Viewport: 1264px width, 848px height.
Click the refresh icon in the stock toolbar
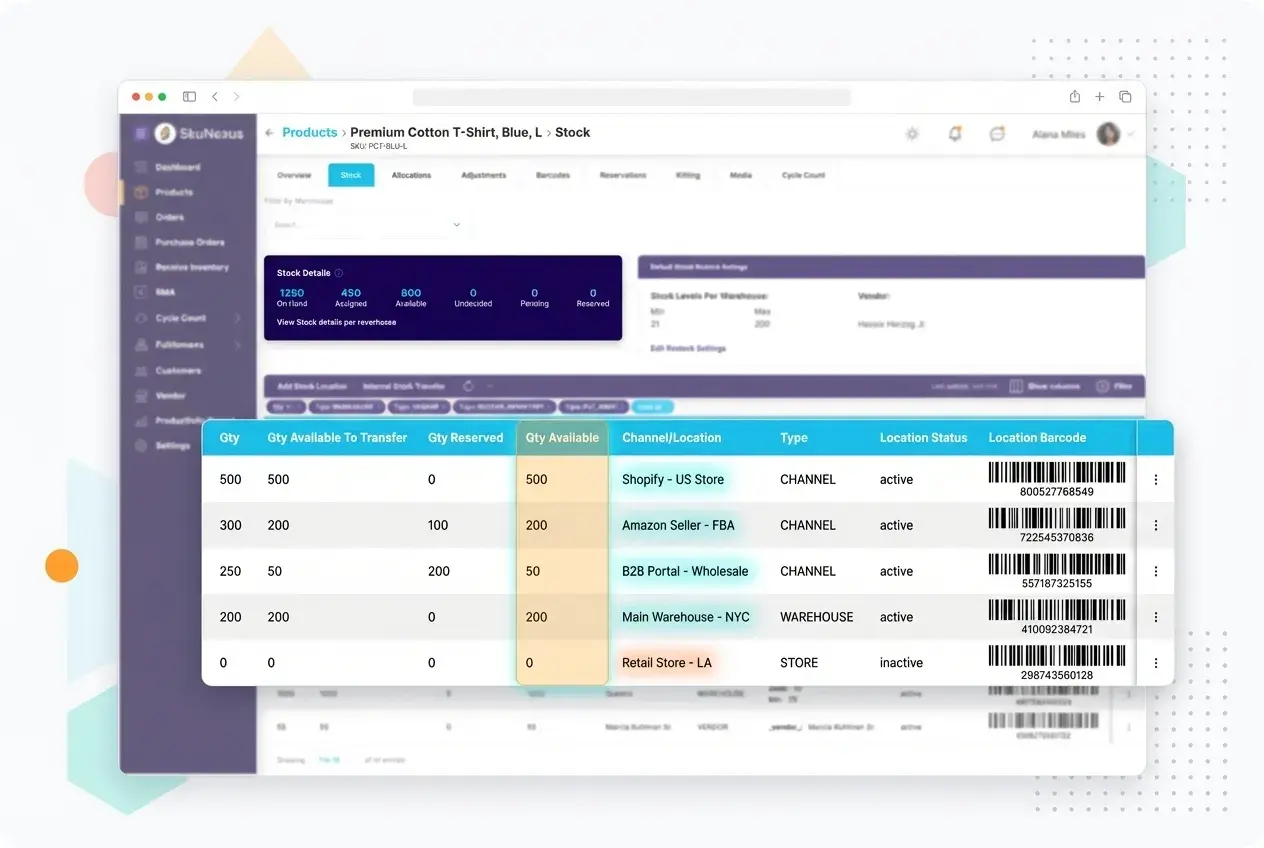(x=468, y=385)
